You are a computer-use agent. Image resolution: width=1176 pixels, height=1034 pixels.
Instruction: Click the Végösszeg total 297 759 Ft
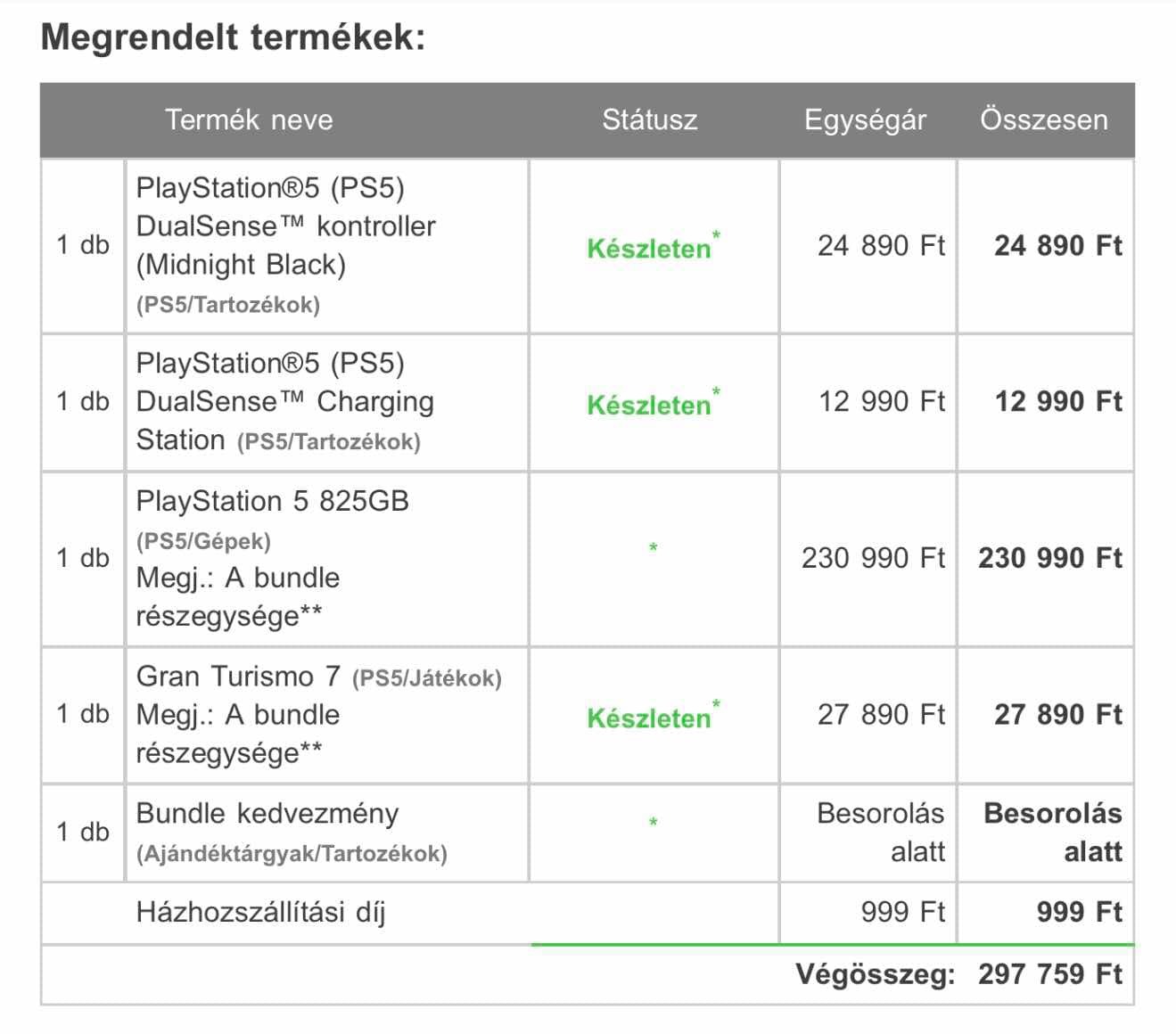[x=1049, y=974]
